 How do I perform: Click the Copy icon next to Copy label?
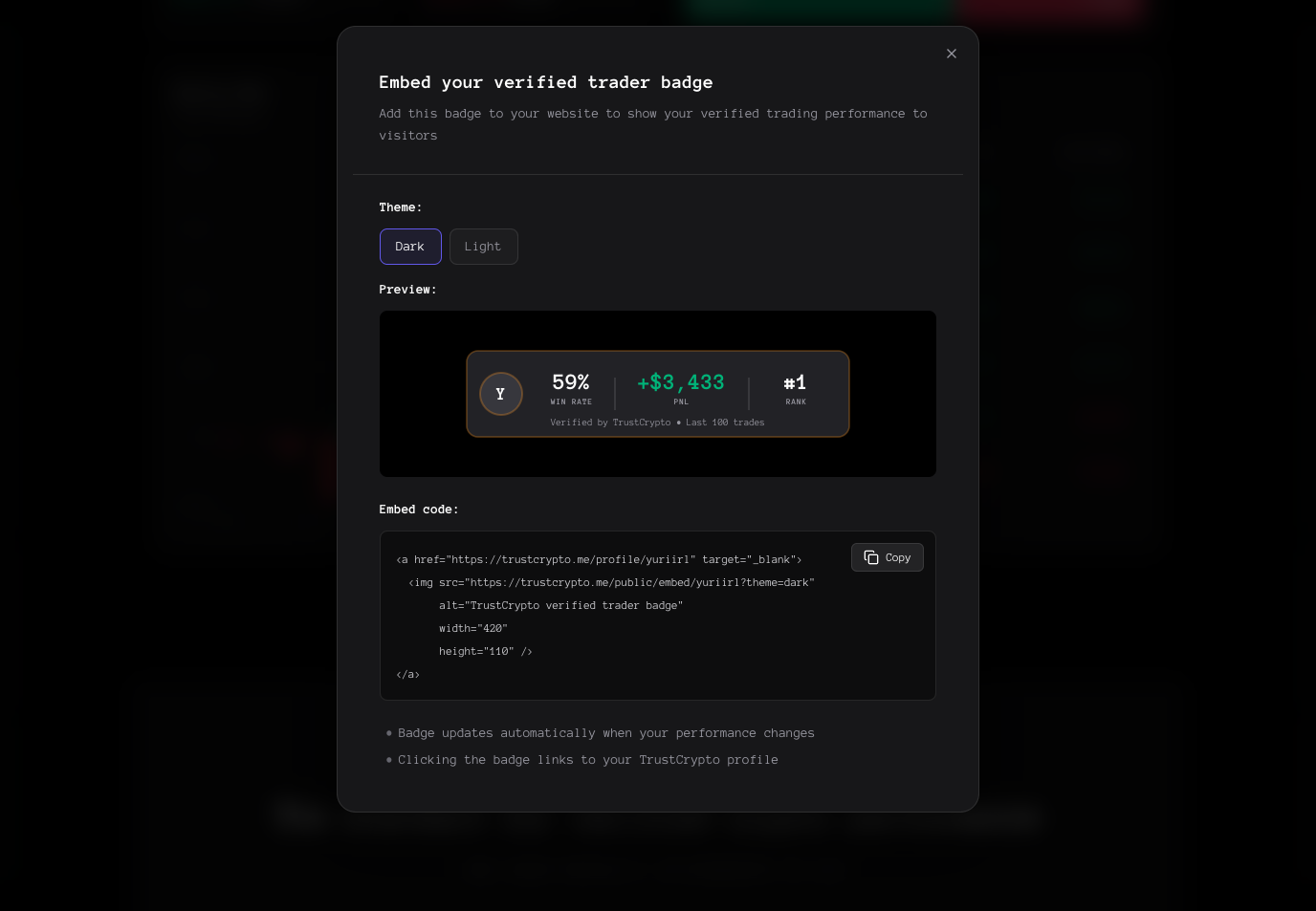coord(870,557)
